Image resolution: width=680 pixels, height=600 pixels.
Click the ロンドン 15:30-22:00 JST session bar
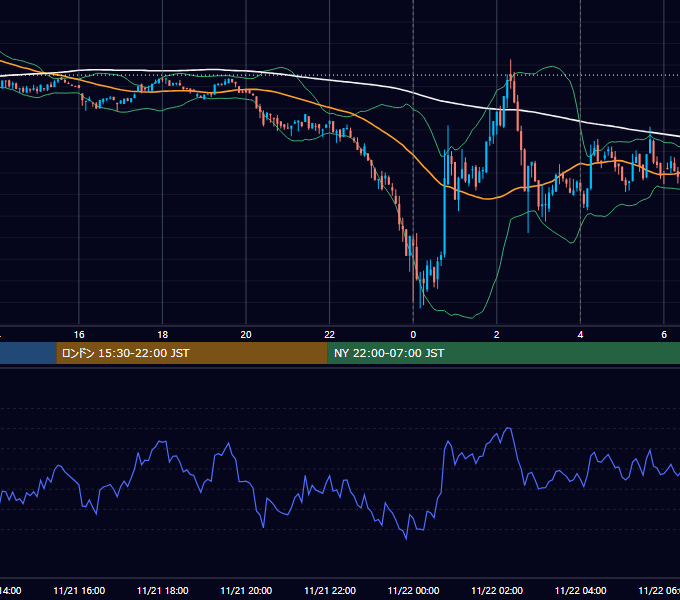coord(192,353)
